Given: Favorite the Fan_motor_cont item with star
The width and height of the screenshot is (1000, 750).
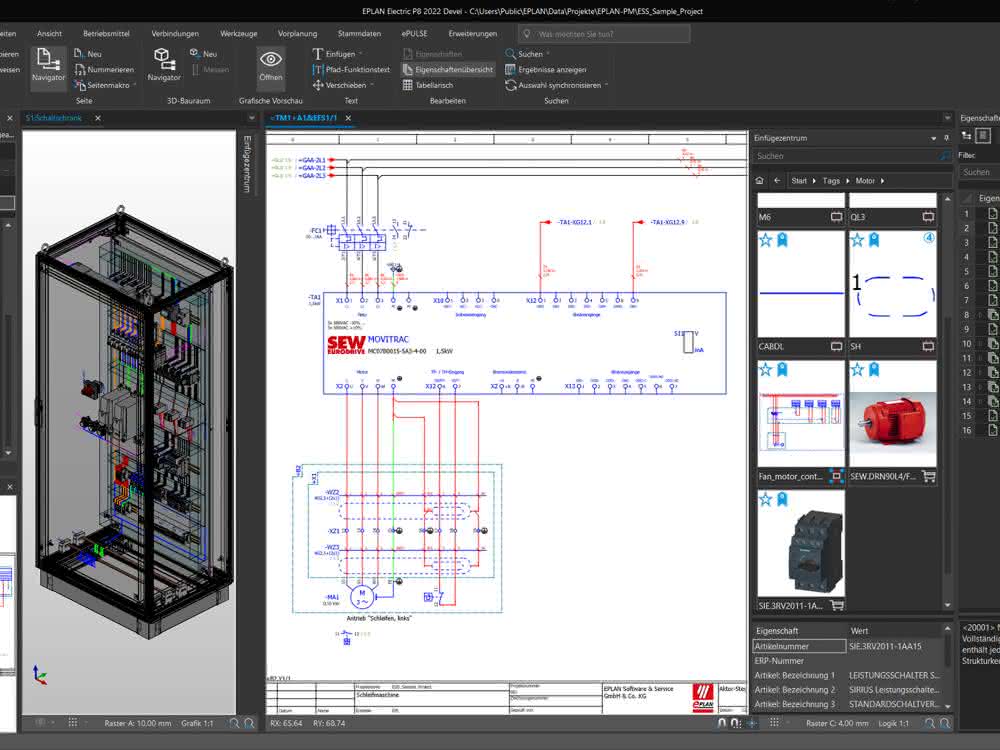Looking at the screenshot, I should coord(766,370).
